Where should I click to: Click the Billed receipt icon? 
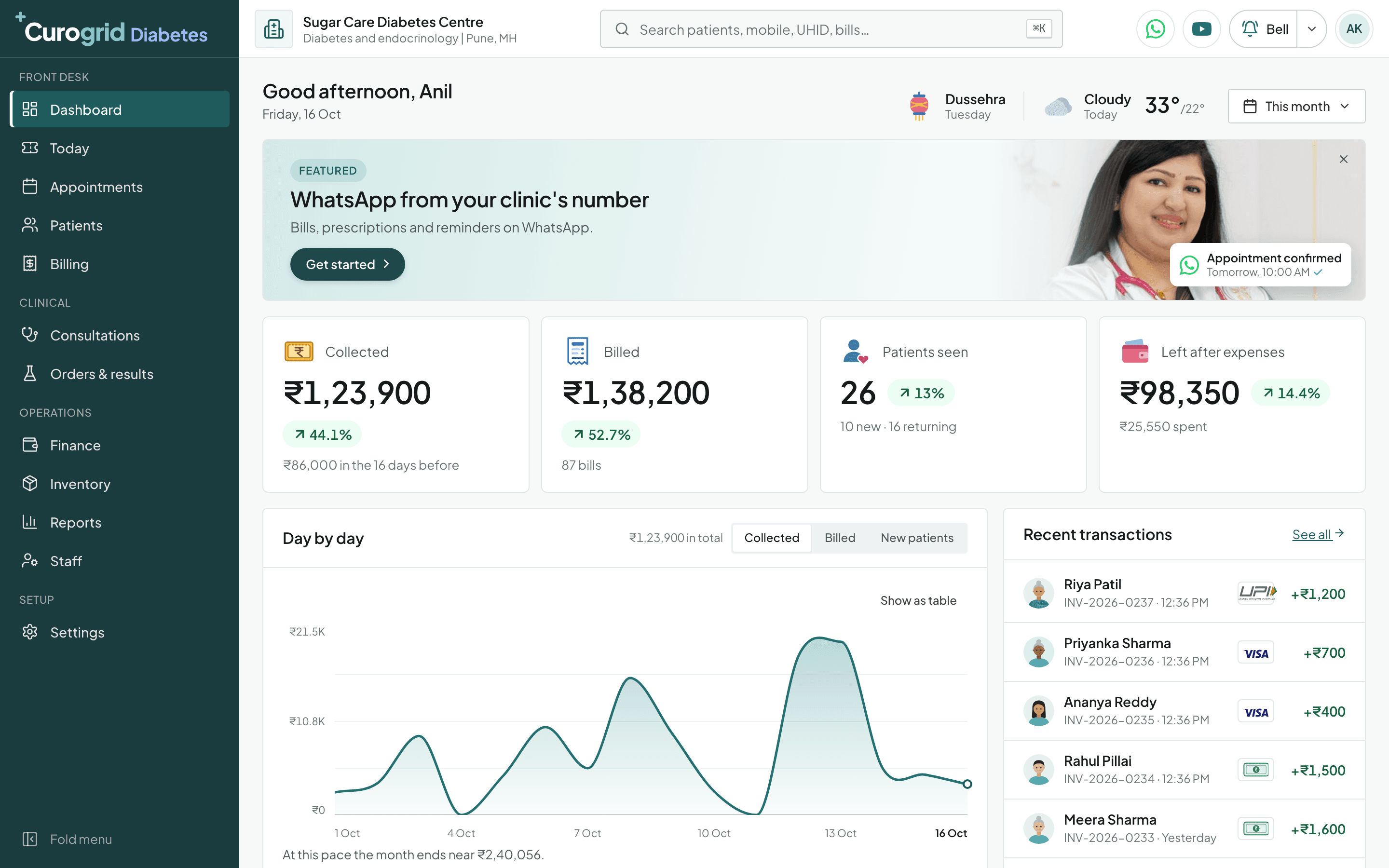[577, 352]
